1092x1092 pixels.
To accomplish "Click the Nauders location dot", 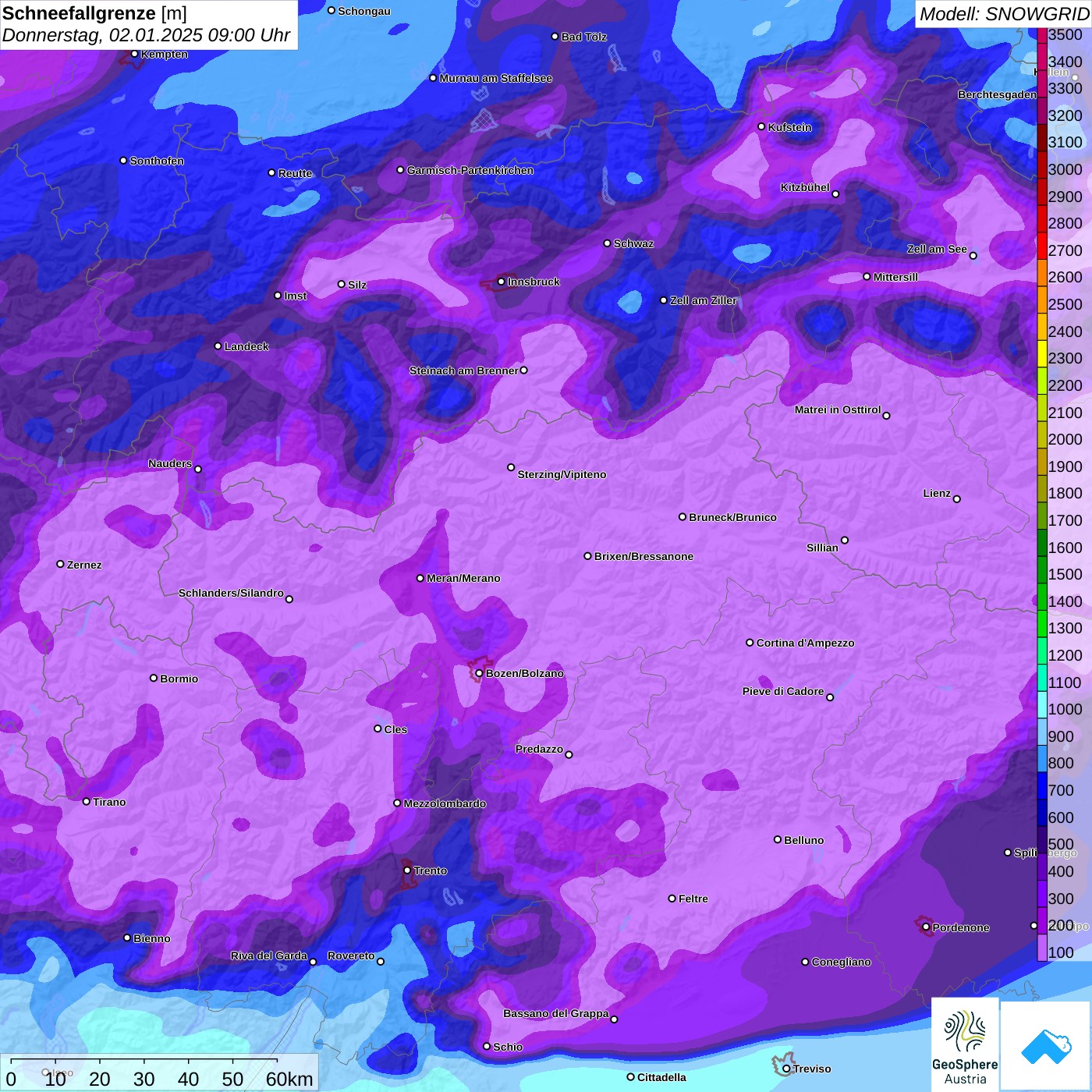I will point(198,469).
